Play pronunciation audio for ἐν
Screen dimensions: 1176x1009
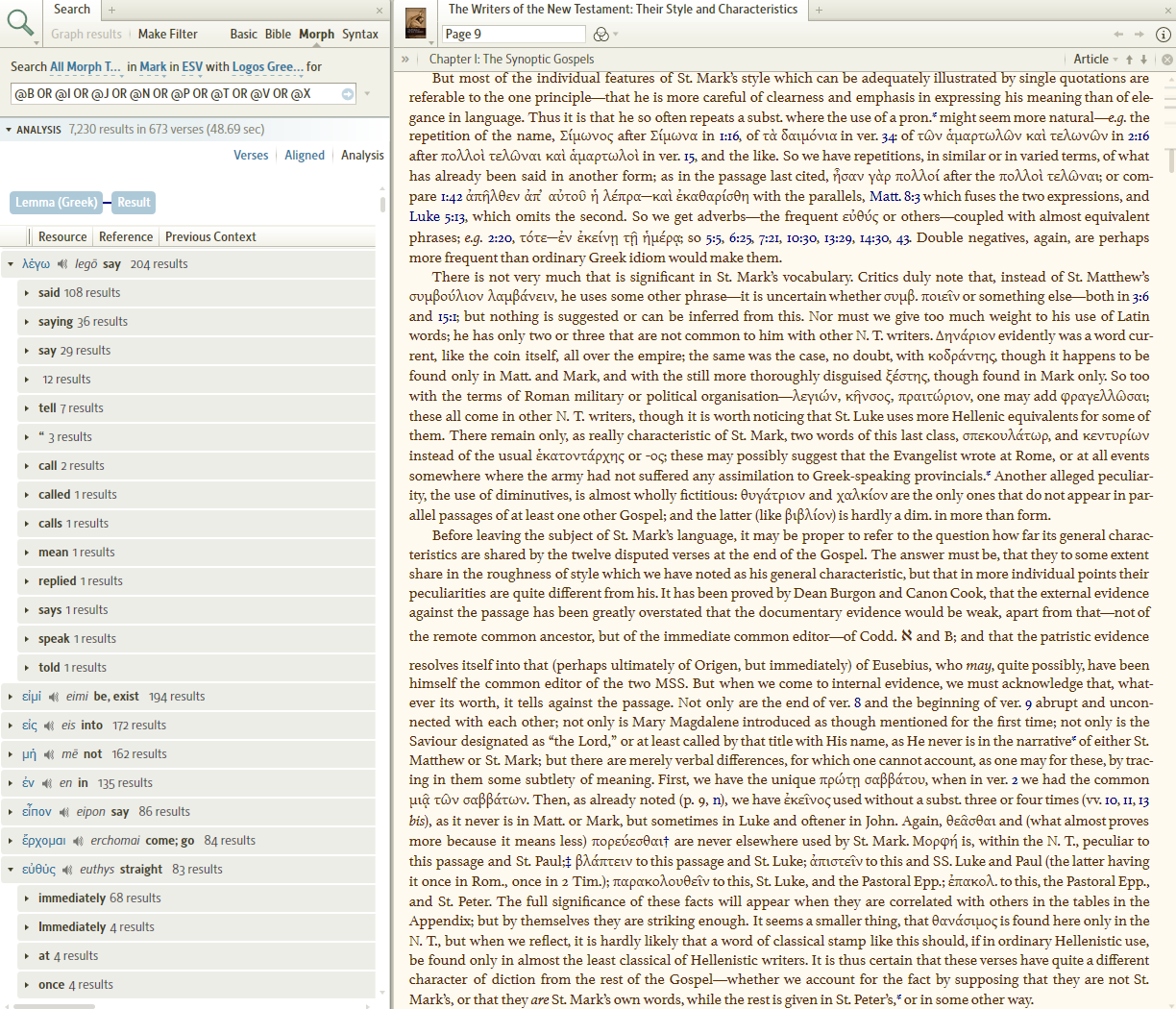tap(47, 783)
